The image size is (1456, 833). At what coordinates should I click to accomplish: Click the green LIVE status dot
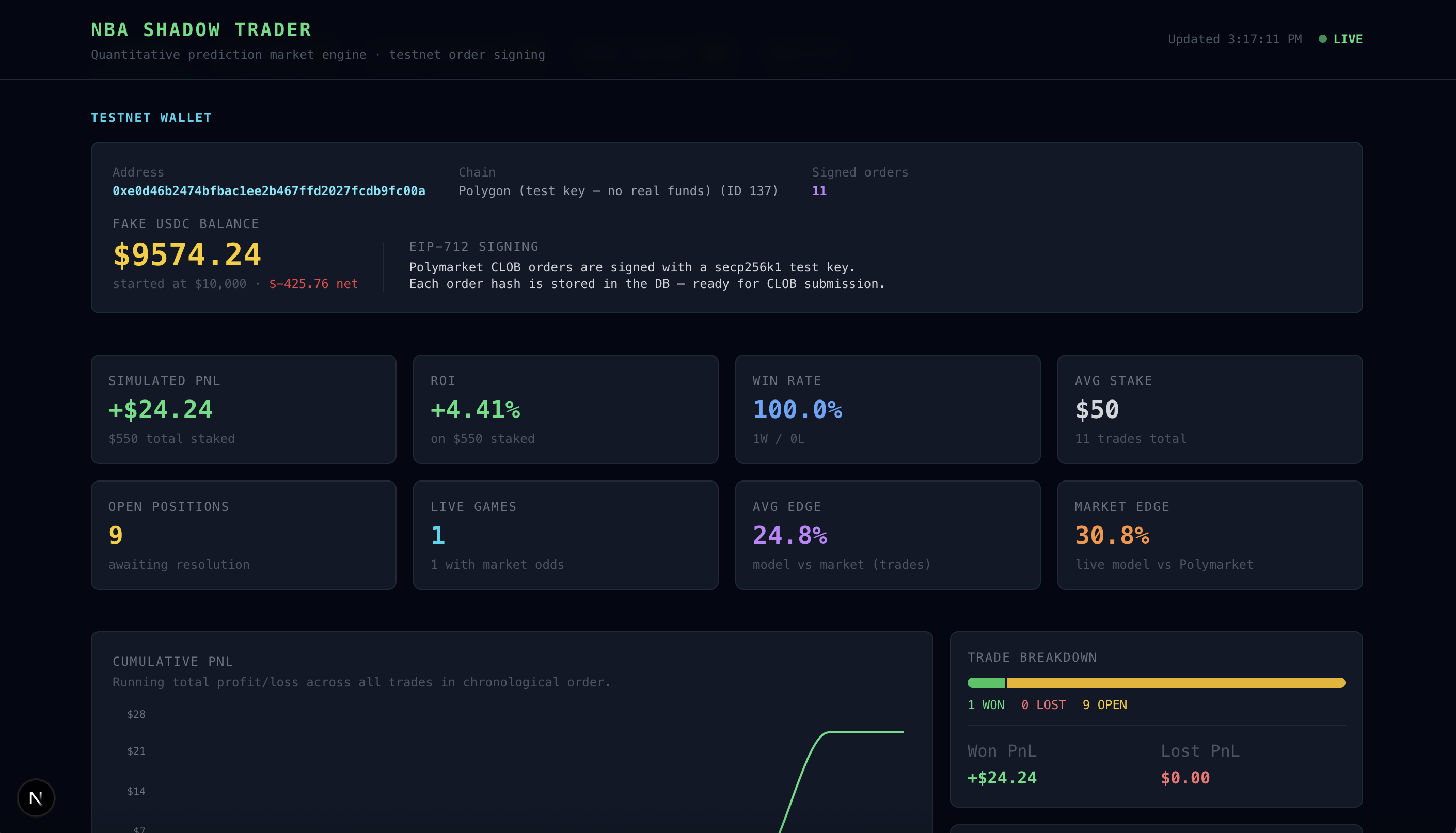tap(1322, 39)
